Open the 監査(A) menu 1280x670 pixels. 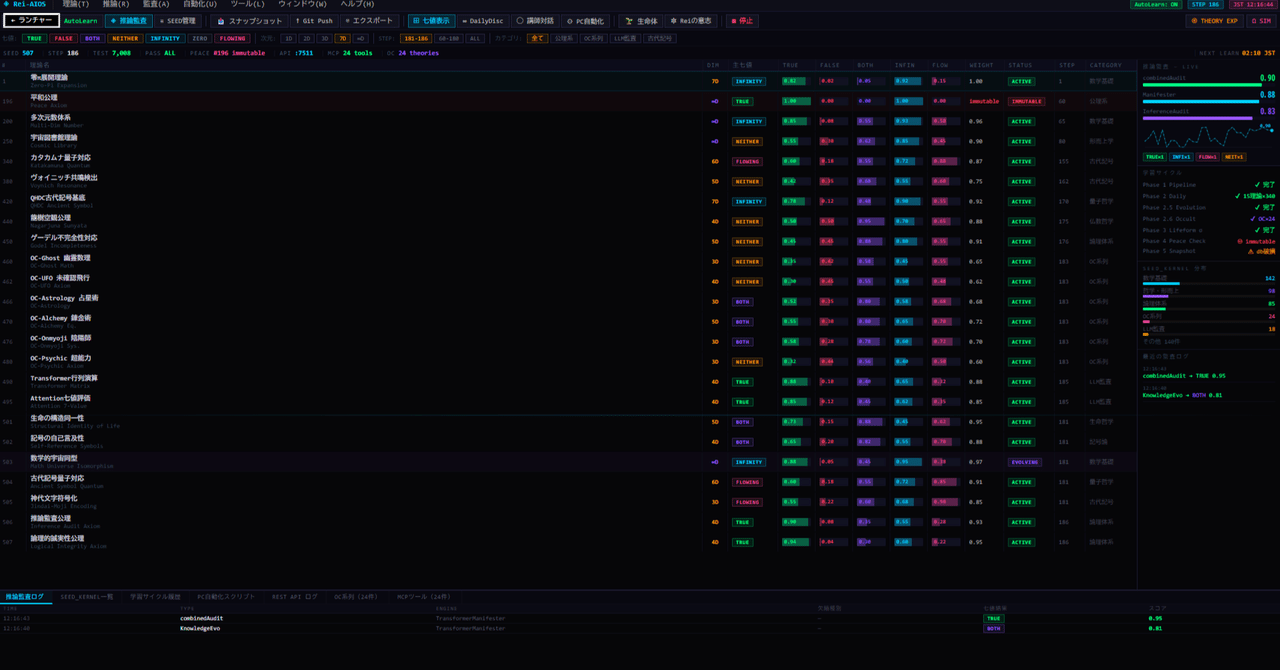click(156, 4)
